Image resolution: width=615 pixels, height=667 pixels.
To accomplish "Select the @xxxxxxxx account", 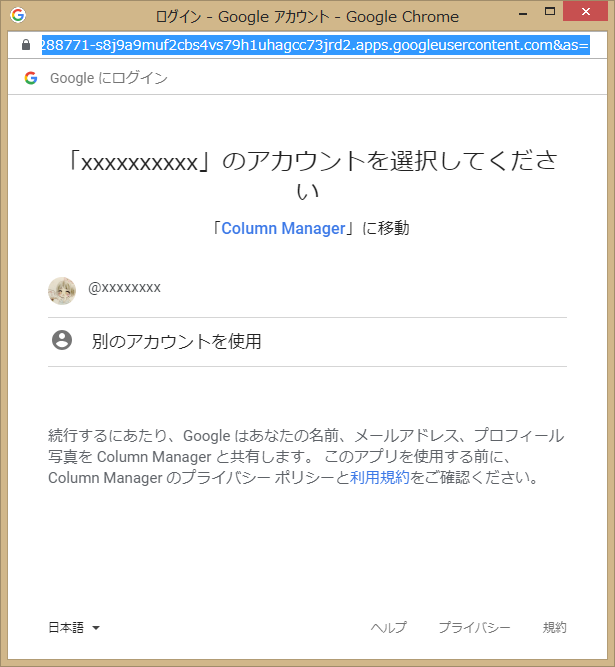I will [125, 288].
